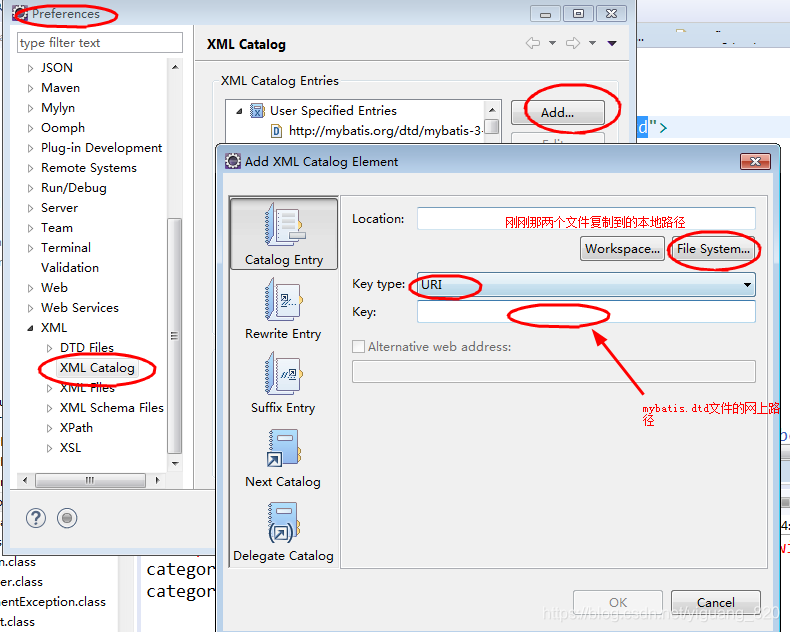Screen dimensions: 790x632
Task: Click the preferences tree horizontal scrollbar
Action: pyautogui.click(x=90, y=480)
